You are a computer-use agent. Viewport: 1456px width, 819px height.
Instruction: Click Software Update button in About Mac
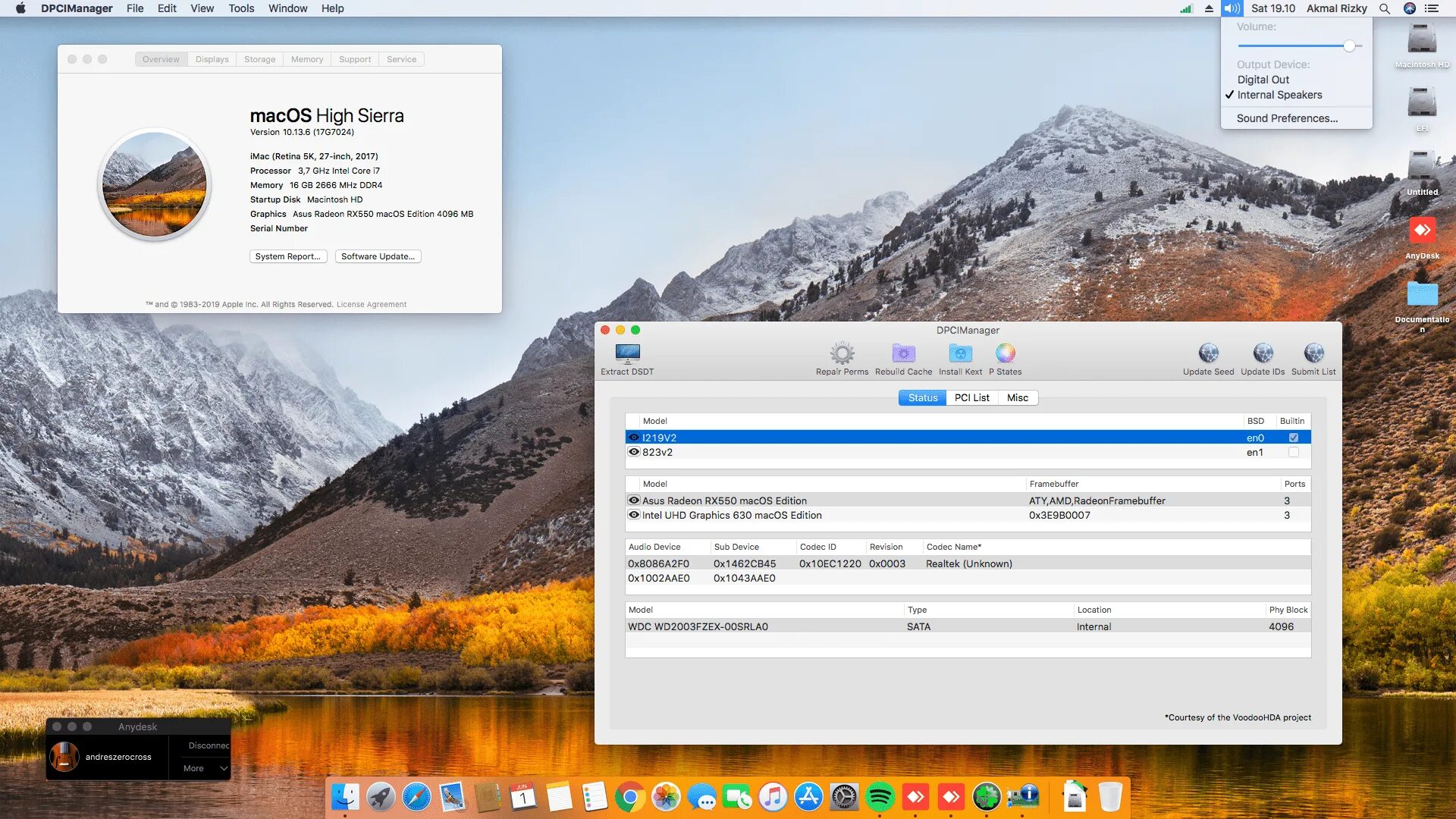pos(378,256)
